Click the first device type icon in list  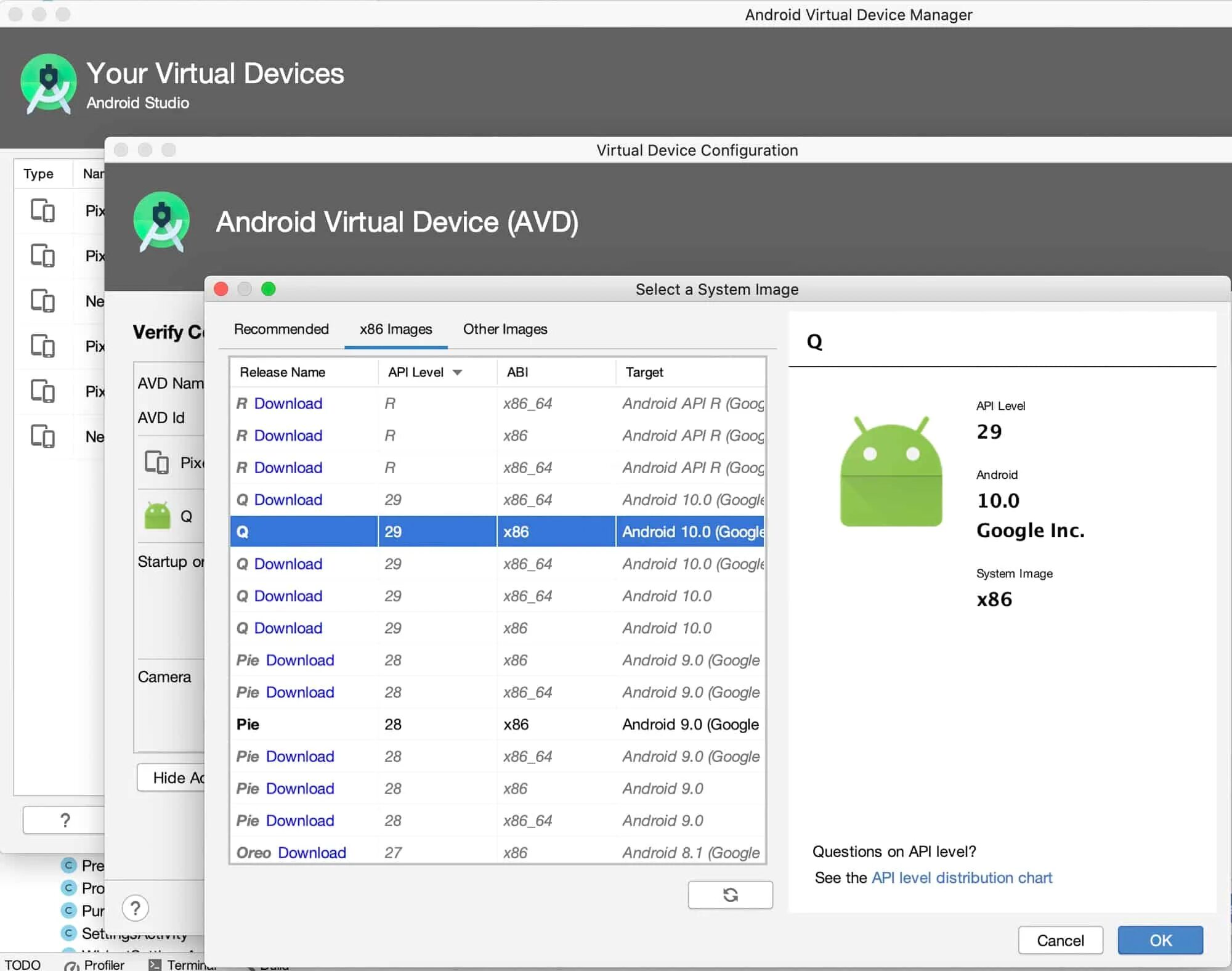[43, 211]
